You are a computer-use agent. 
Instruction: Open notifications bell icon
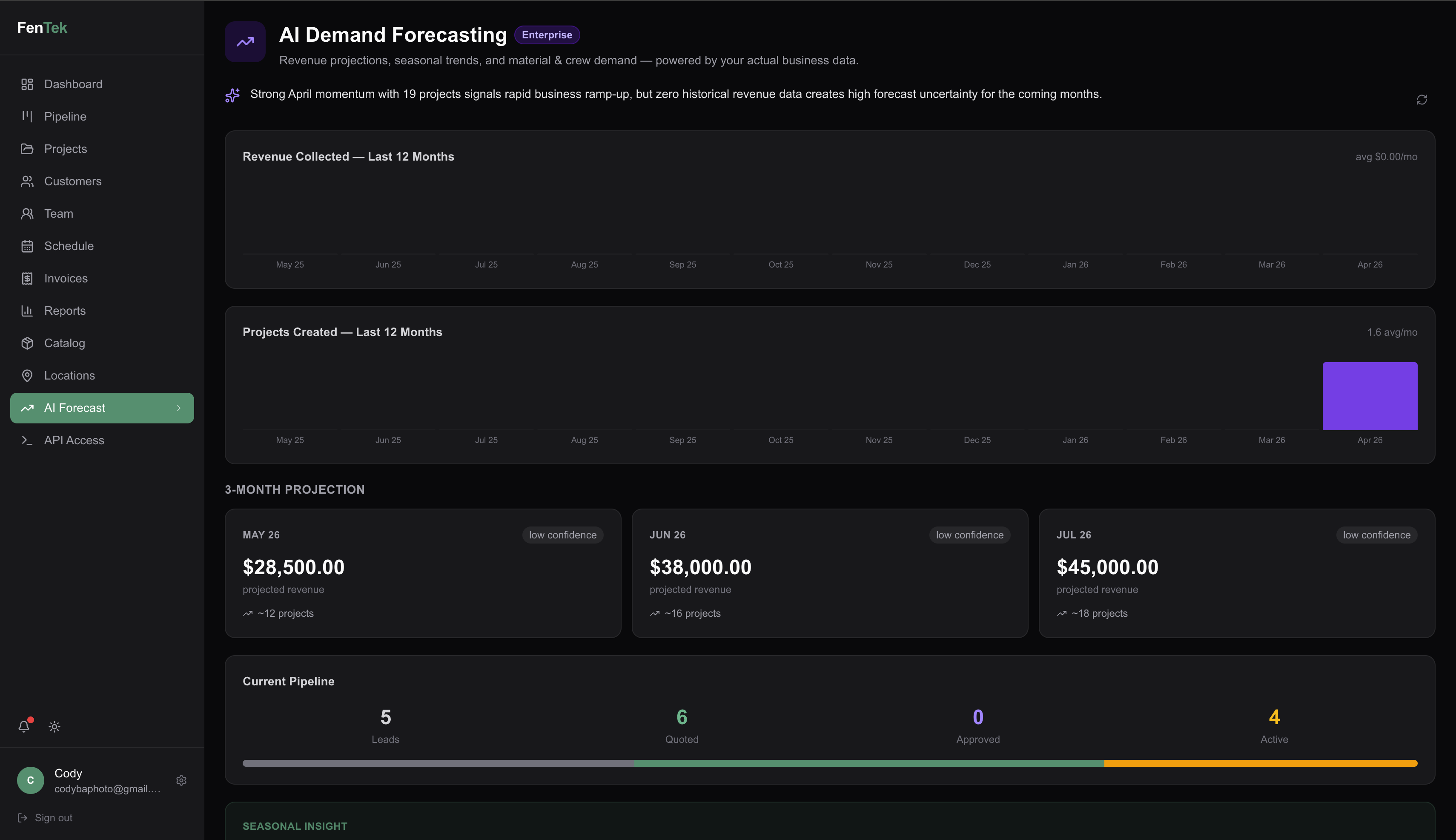(24, 726)
